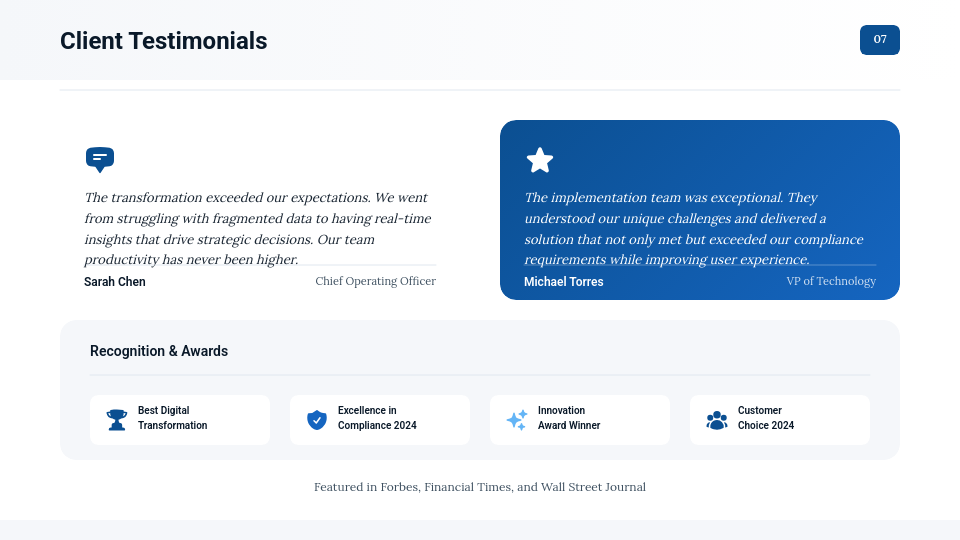This screenshot has width=960, height=540.
Task: Click the innovation sparkles icon
Action: click(x=517, y=420)
